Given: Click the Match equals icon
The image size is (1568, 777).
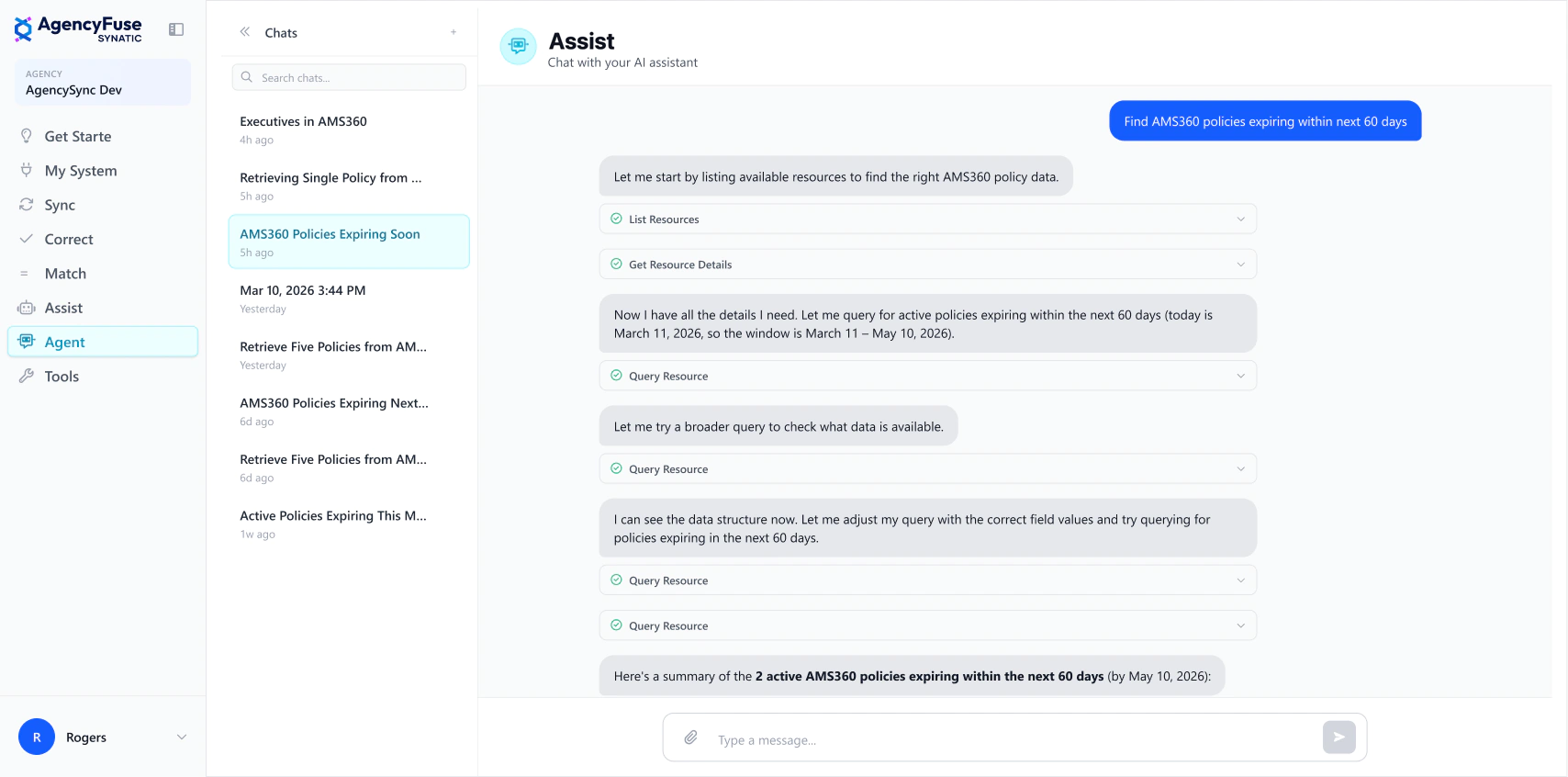Looking at the screenshot, I should tap(25, 274).
